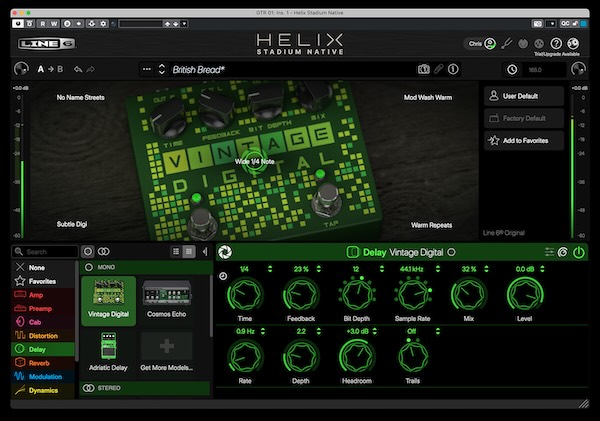Open the help question mark icon
Screen dimensions: 600x421
click(x=556, y=44)
